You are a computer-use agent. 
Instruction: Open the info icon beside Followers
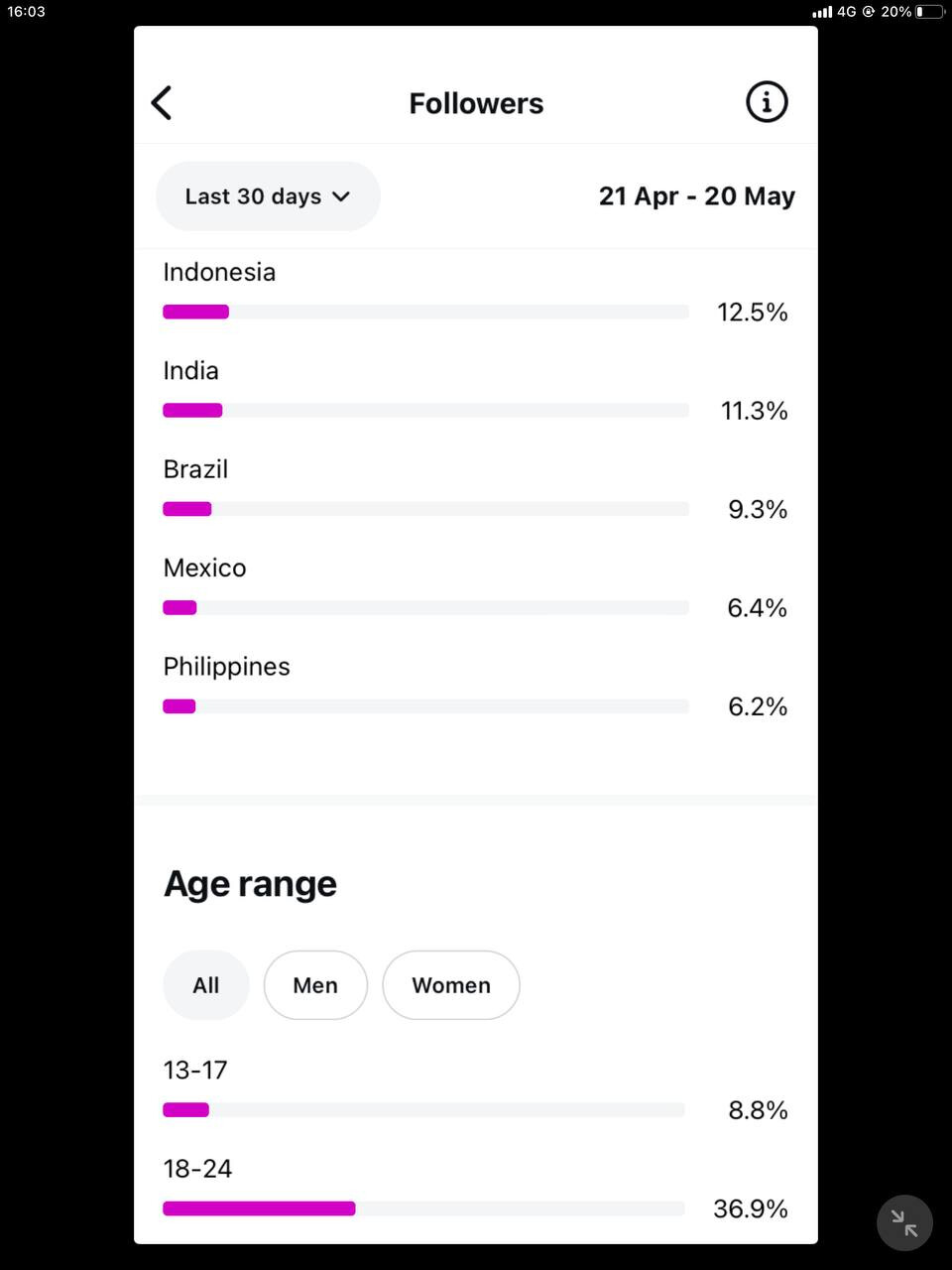[x=767, y=102]
